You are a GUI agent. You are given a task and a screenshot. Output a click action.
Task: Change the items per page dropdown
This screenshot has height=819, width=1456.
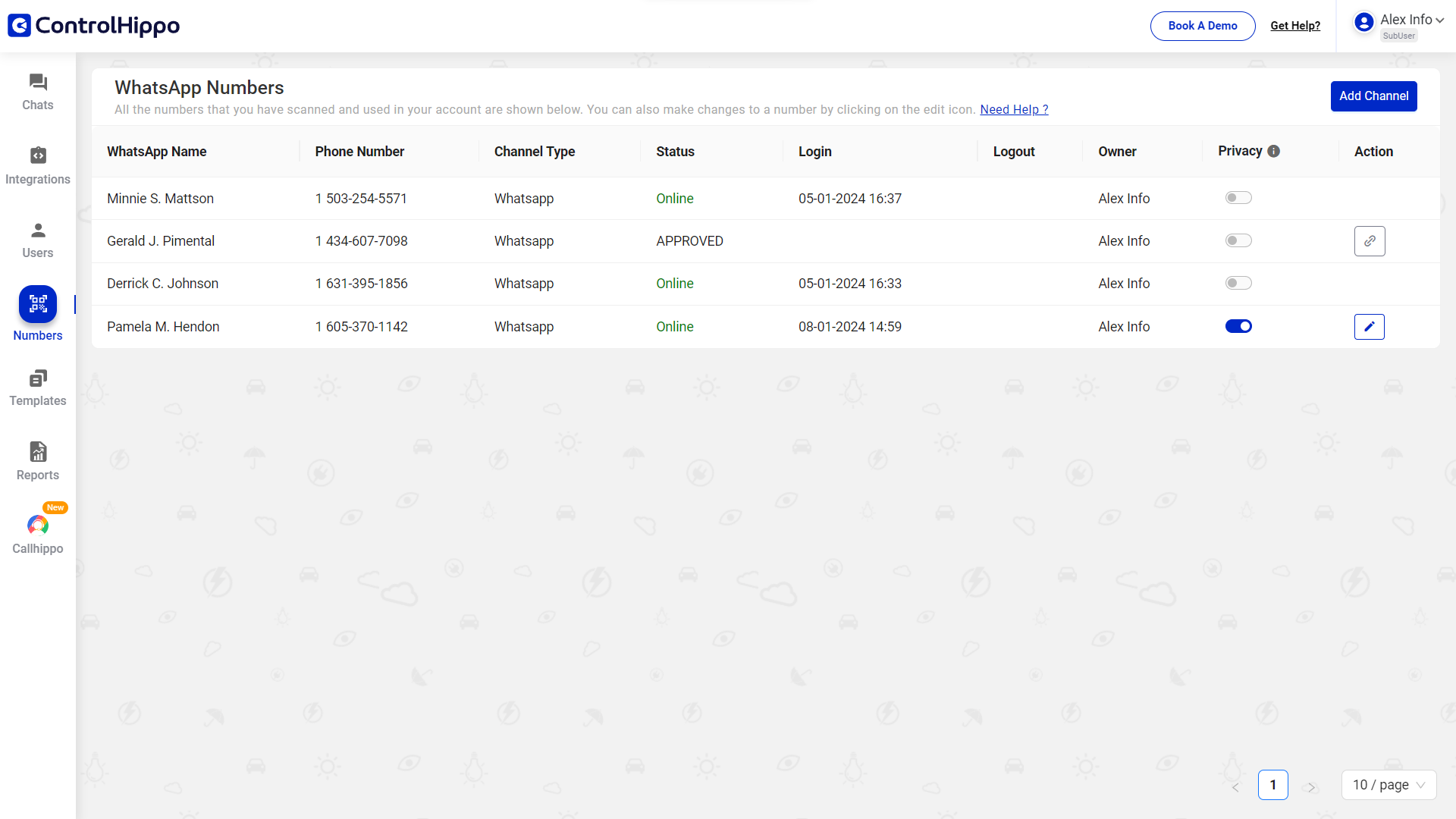1389,785
